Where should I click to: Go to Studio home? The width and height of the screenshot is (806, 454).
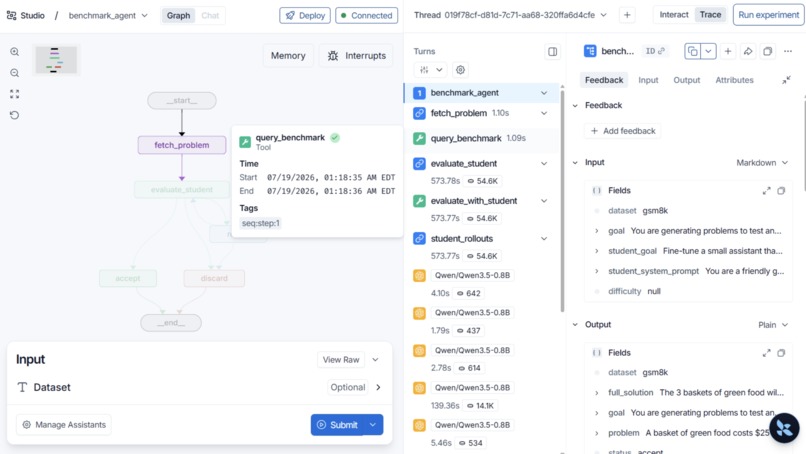pos(26,15)
